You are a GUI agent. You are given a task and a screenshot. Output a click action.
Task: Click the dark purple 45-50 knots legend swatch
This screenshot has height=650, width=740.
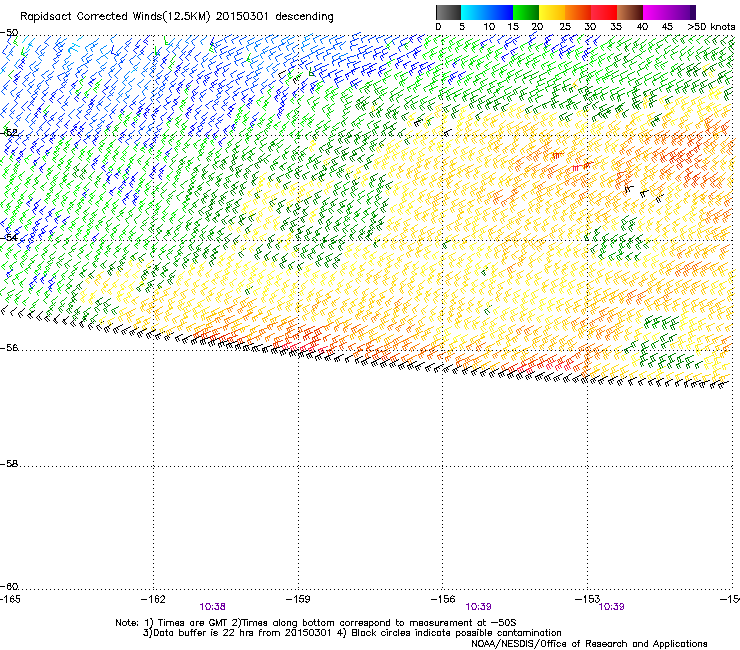tap(682, 12)
